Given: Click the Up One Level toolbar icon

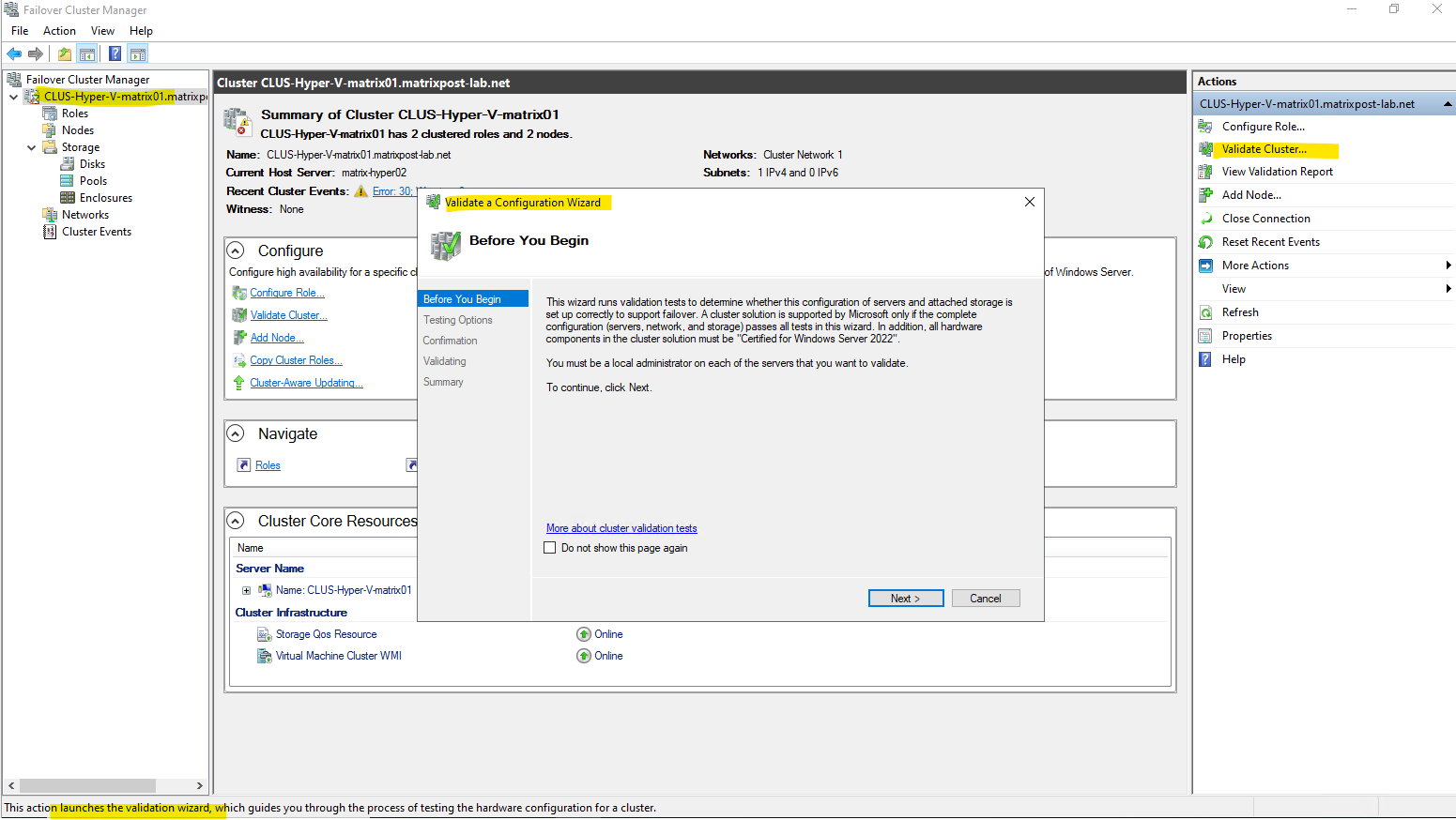Looking at the screenshot, I should 64,53.
